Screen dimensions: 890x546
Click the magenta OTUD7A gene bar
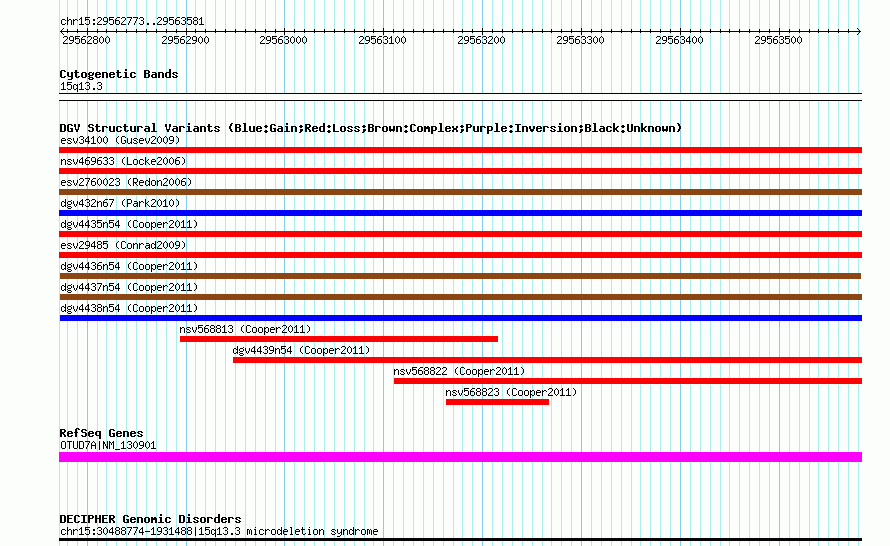460,457
